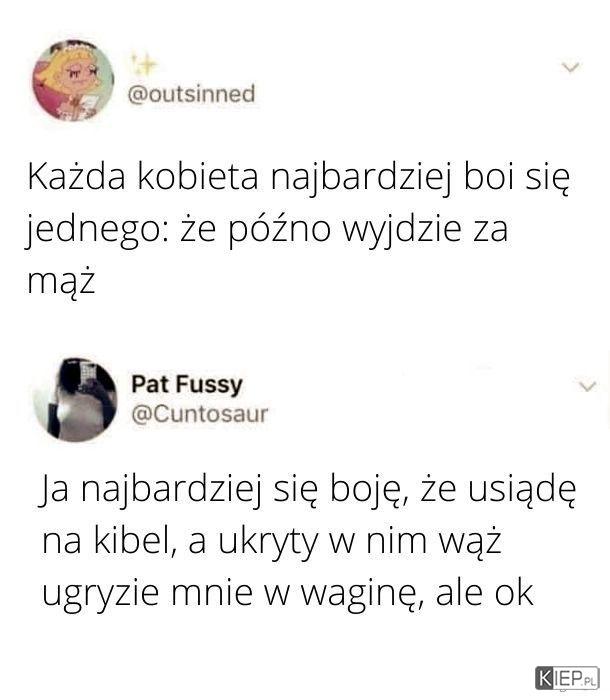The image size is (610, 700).
Task: Click the line "Ja najbardziej się boję, że usiądę"
Action: [308, 490]
